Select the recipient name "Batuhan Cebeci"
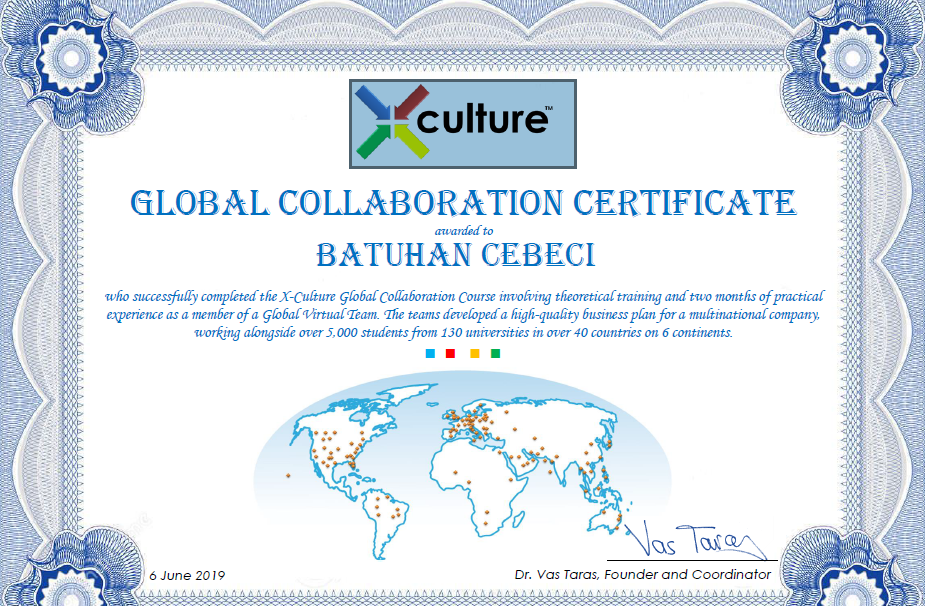Image resolution: width=925 pixels, height=606 pixels. pos(455,255)
